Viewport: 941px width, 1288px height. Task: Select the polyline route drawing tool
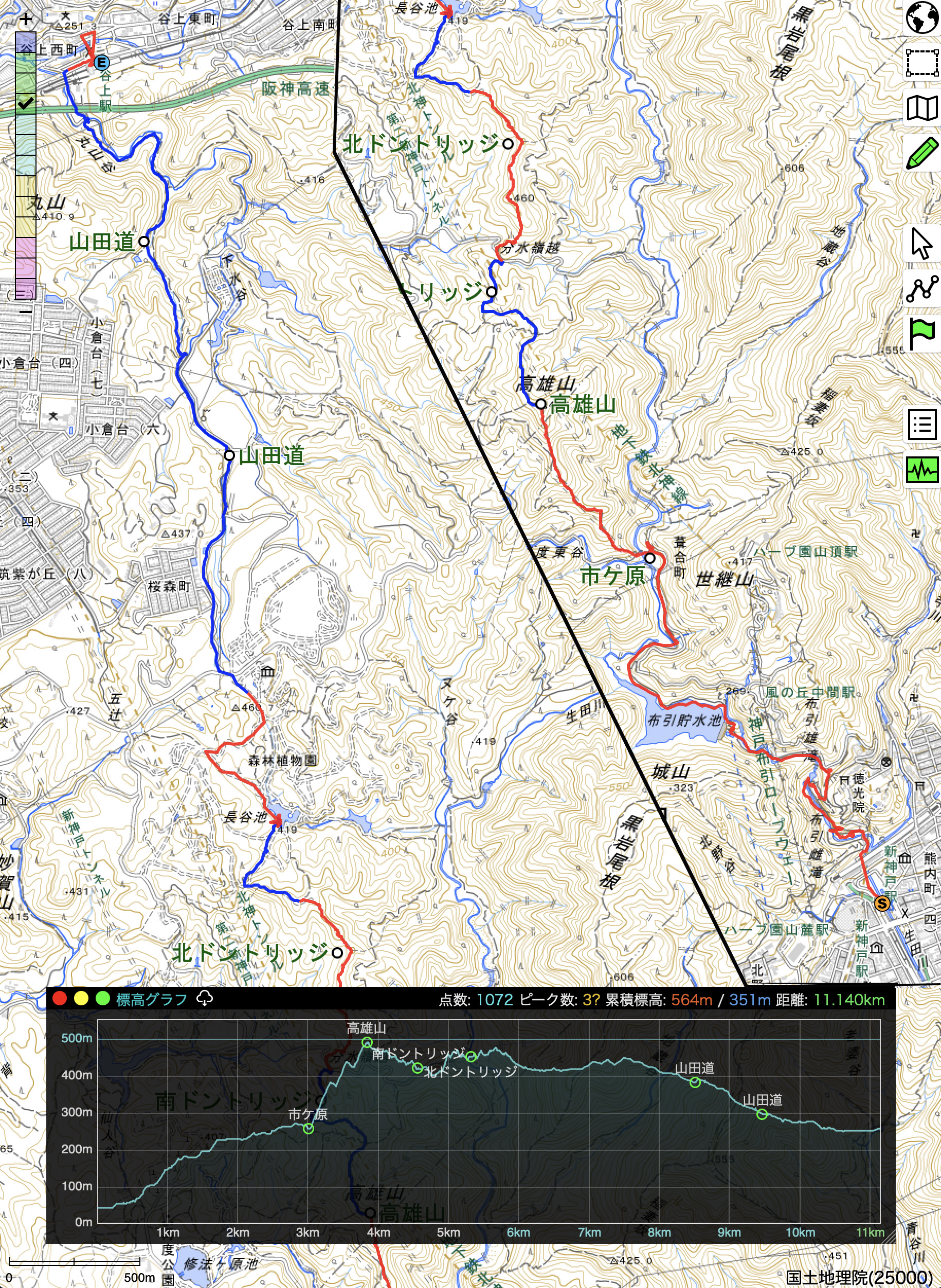click(x=922, y=289)
